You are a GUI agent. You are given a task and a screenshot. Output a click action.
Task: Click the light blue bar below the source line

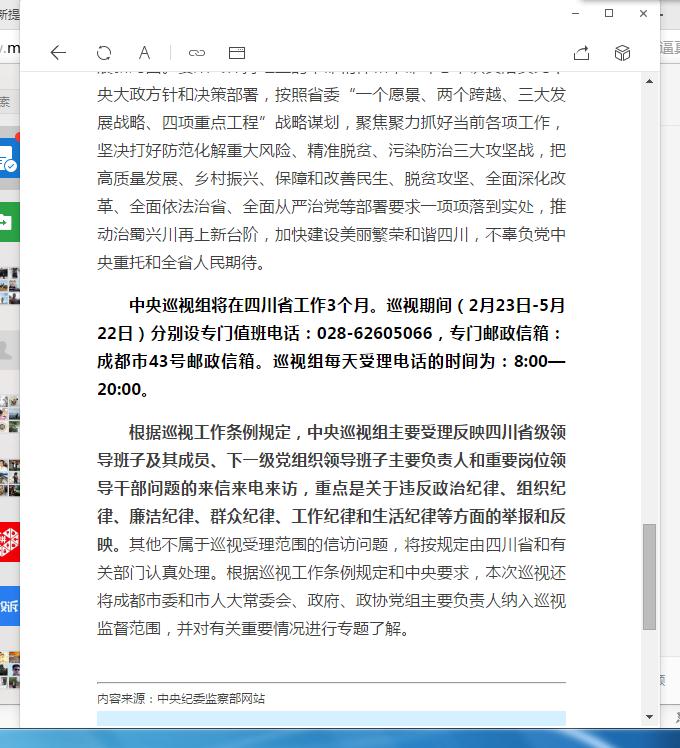pos(331,718)
